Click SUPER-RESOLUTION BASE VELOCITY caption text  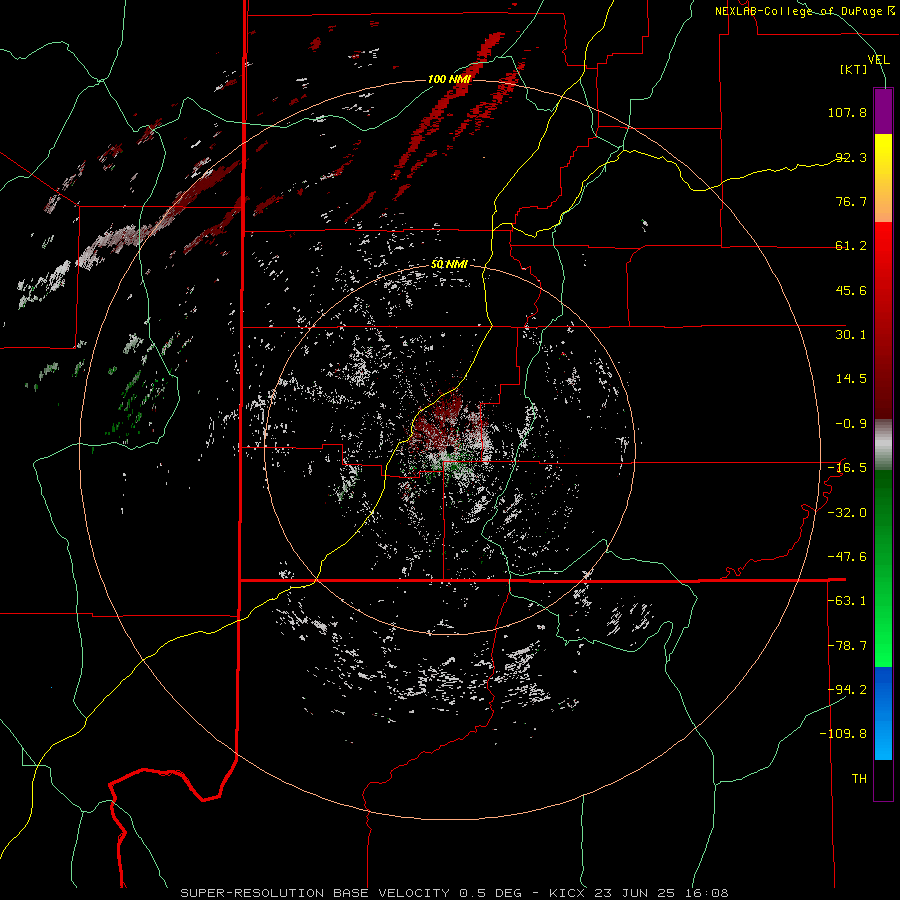coord(315,893)
